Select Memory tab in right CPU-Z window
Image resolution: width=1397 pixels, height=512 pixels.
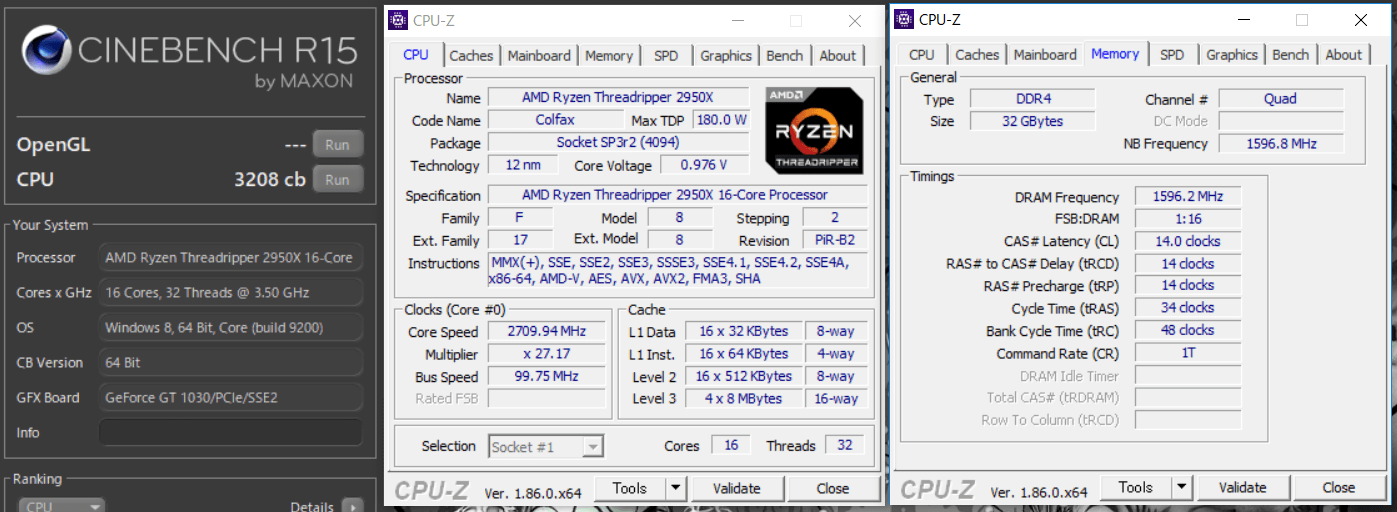coord(1115,54)
